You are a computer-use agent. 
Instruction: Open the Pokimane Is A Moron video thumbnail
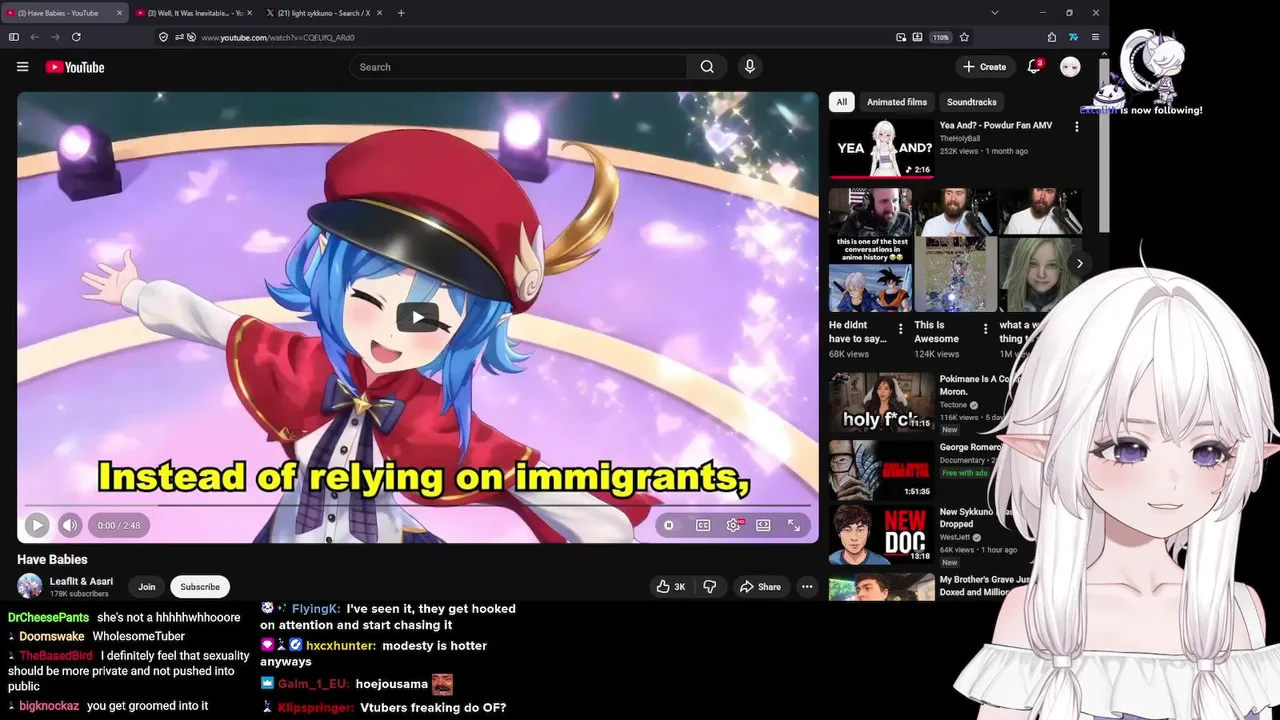(x=881, y=402)
